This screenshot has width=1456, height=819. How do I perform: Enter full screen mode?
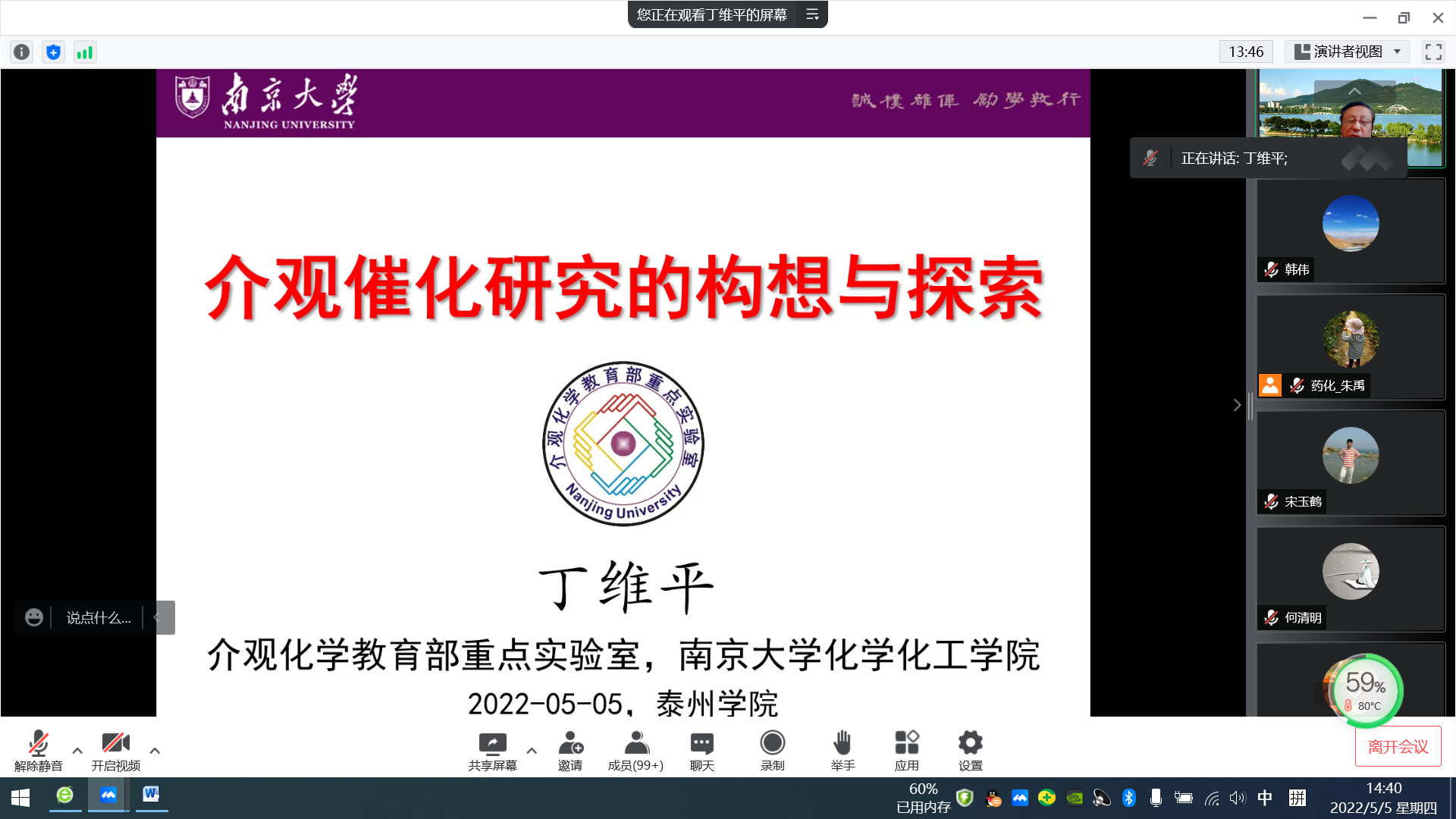pos(1433,52)
